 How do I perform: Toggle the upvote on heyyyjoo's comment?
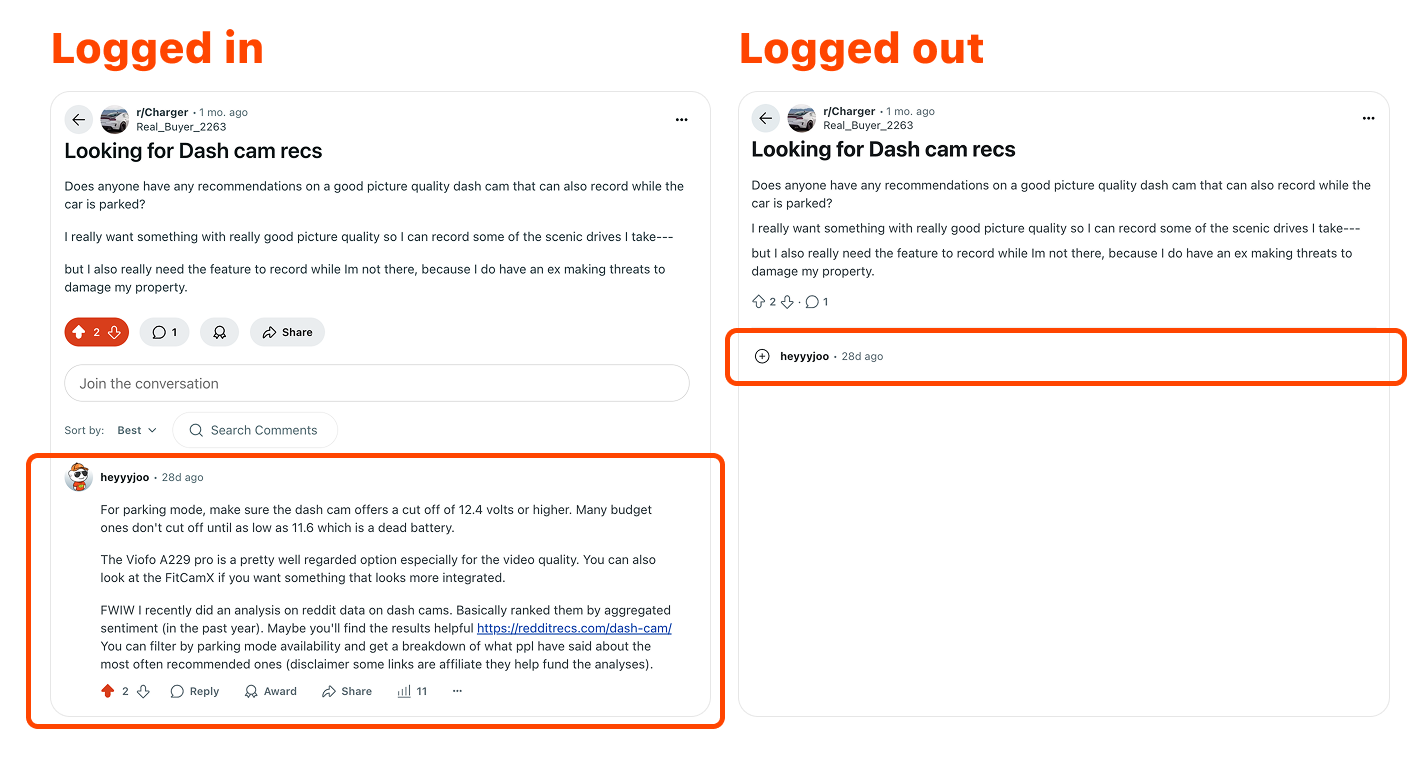[108, 690]
